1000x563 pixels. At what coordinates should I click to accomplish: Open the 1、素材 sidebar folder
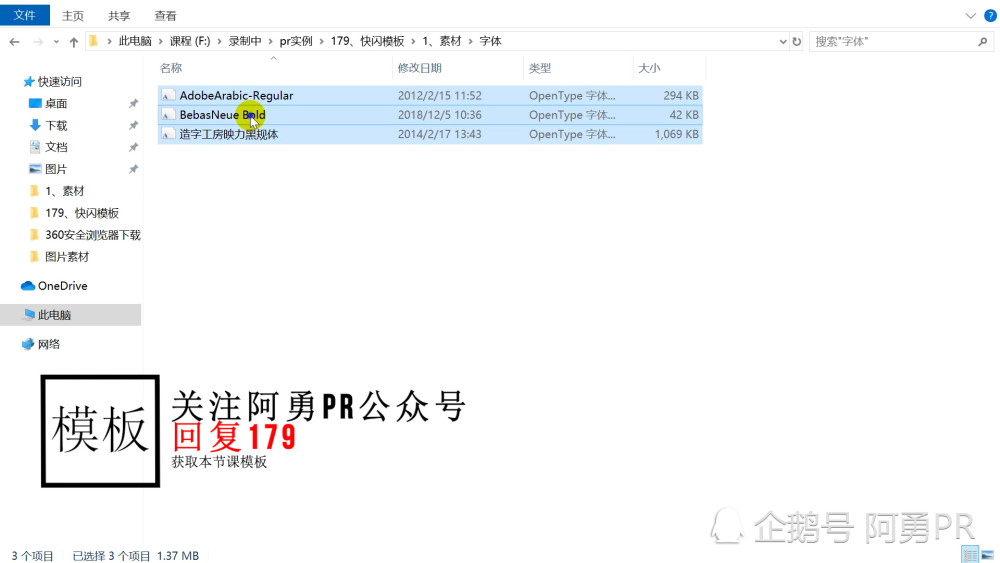click(64, 191)
